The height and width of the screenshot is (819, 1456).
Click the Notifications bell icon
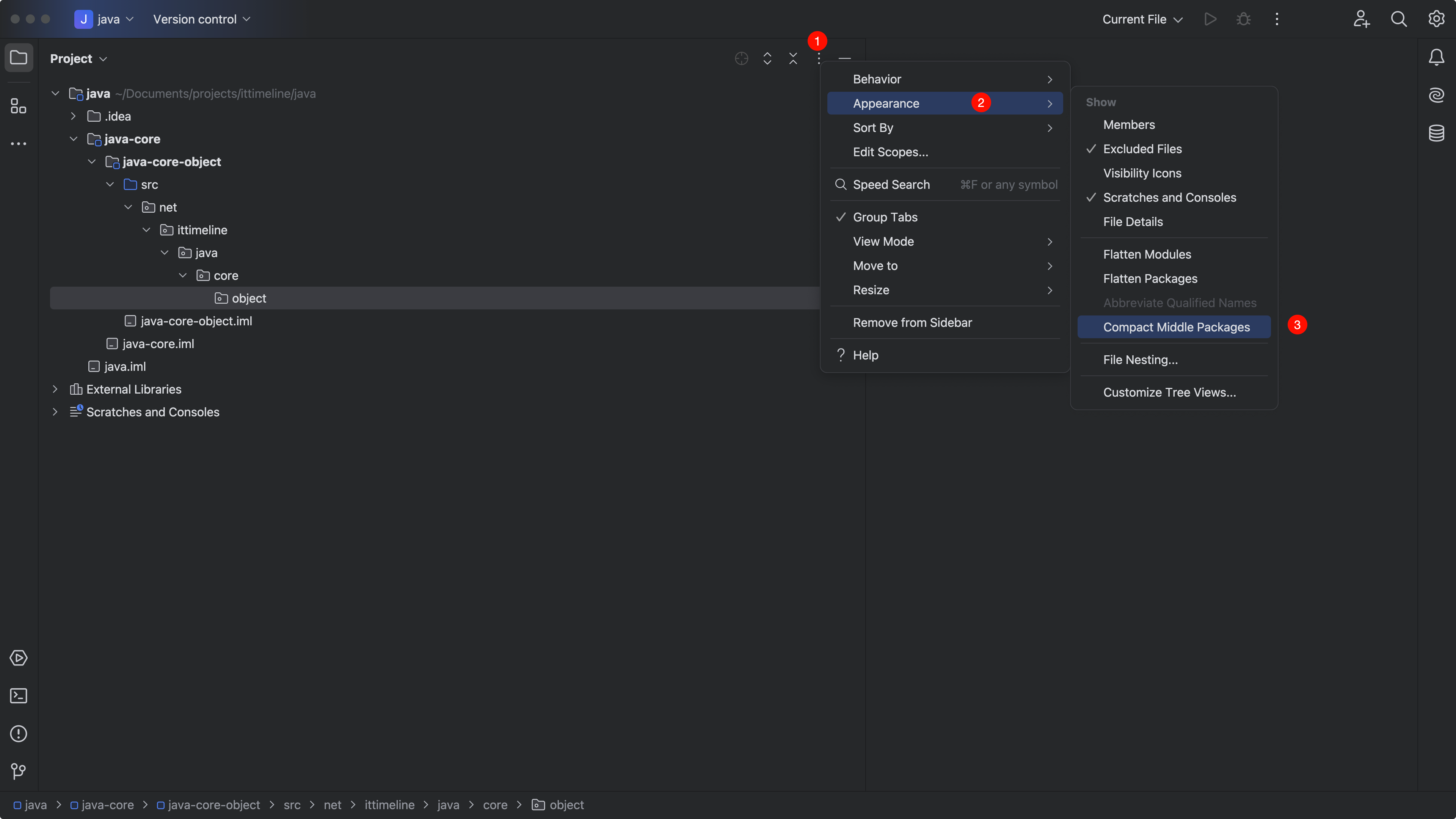click(x=1436, y=57)
